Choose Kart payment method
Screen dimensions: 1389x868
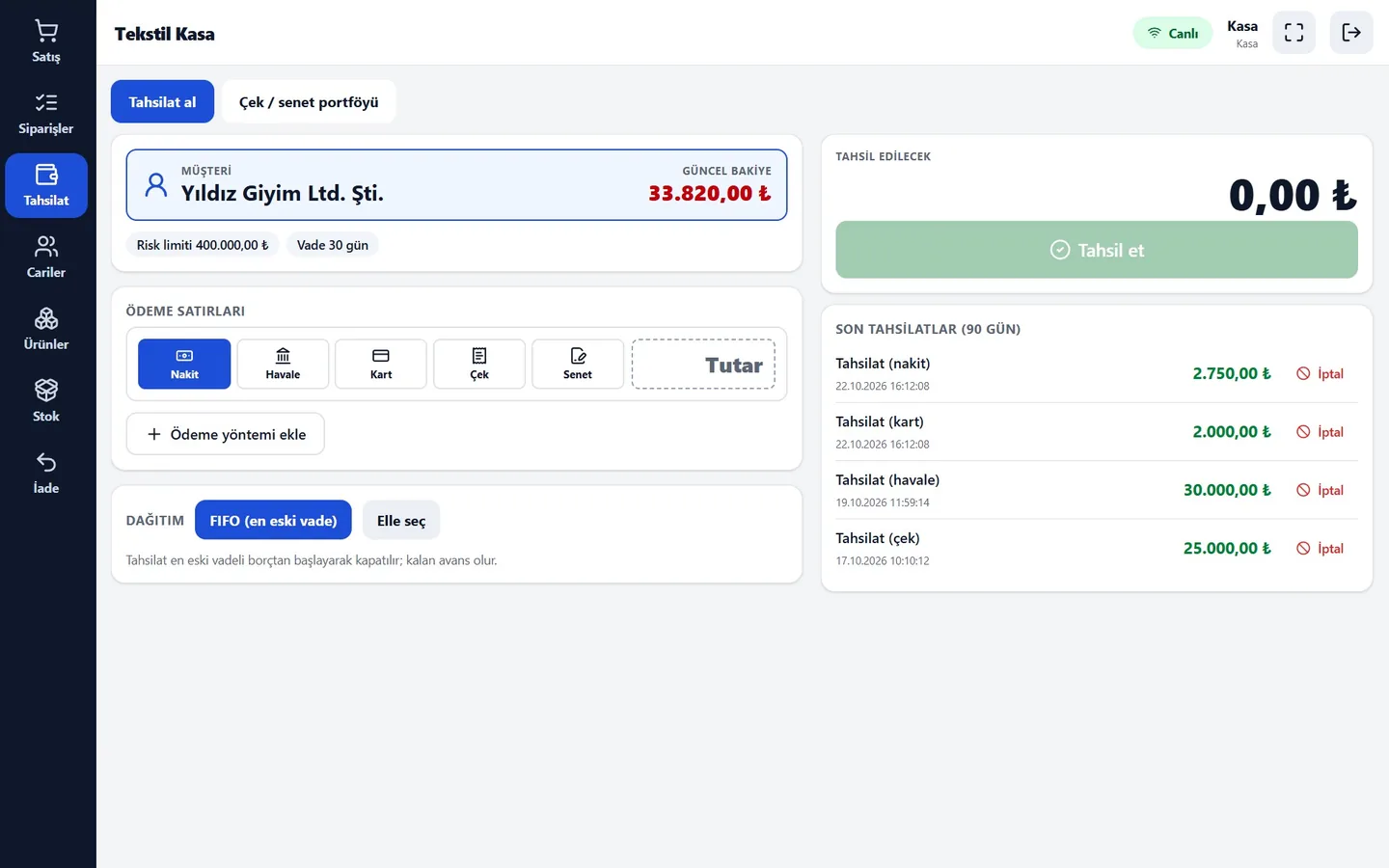tap(381, 364)
